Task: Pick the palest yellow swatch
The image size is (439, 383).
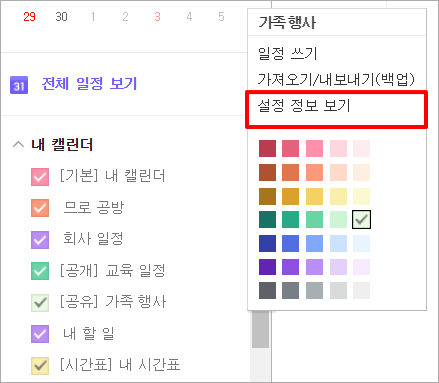Action: coord(361,196)
